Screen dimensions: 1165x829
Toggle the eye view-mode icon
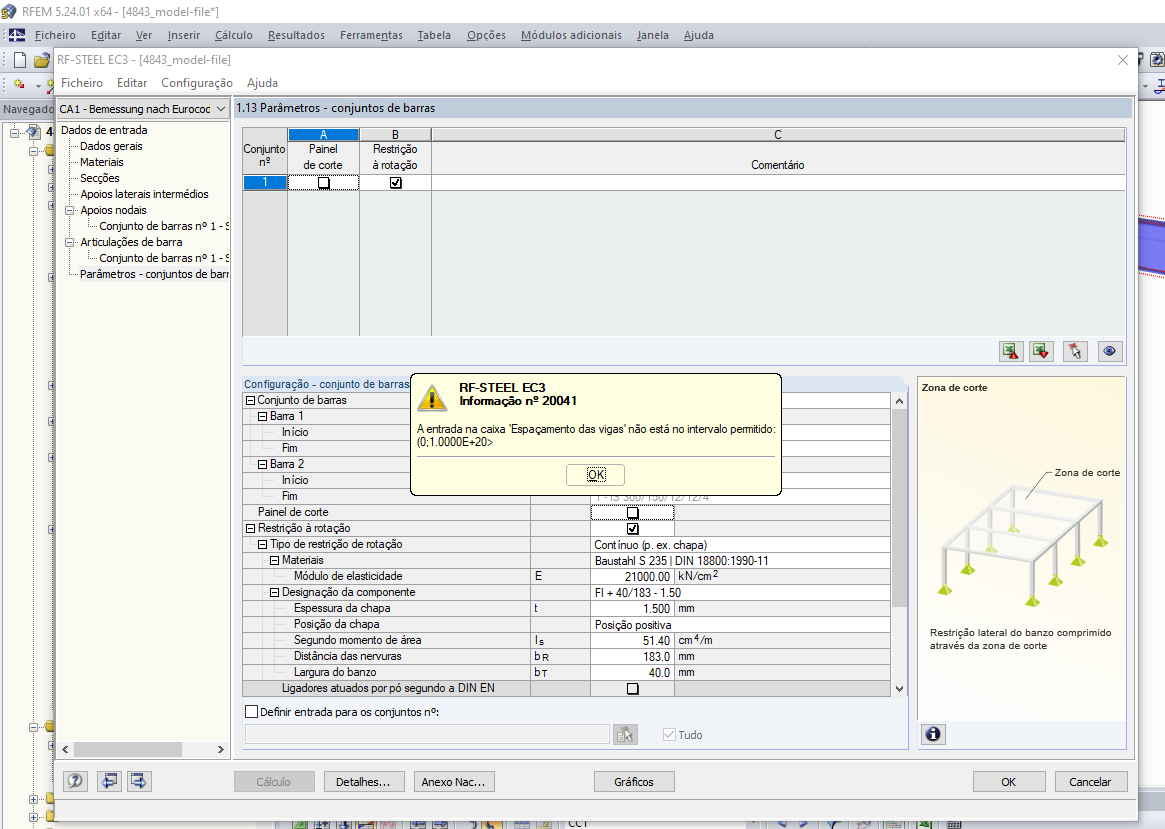coord(1109,351)
